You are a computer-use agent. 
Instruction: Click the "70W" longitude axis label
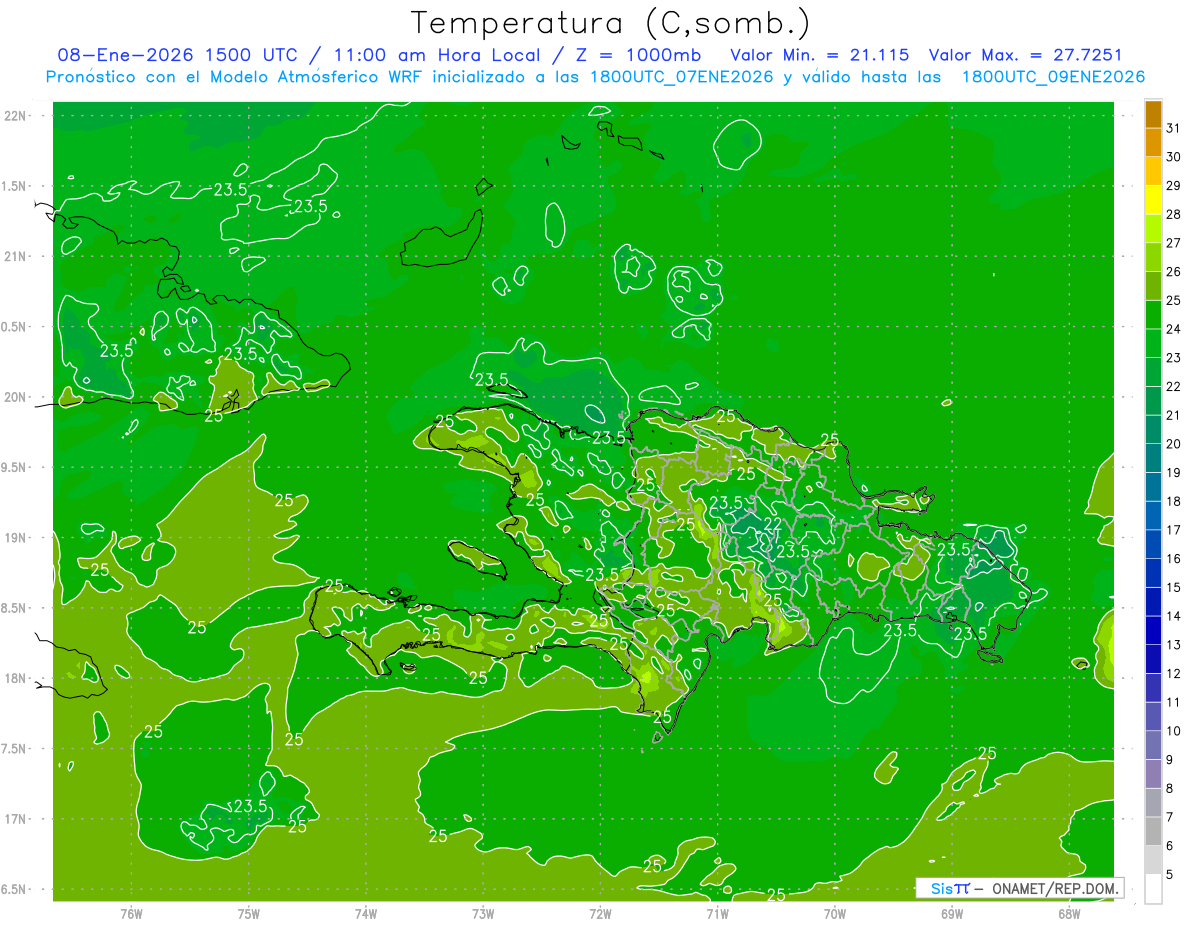[x=835, y=913]
